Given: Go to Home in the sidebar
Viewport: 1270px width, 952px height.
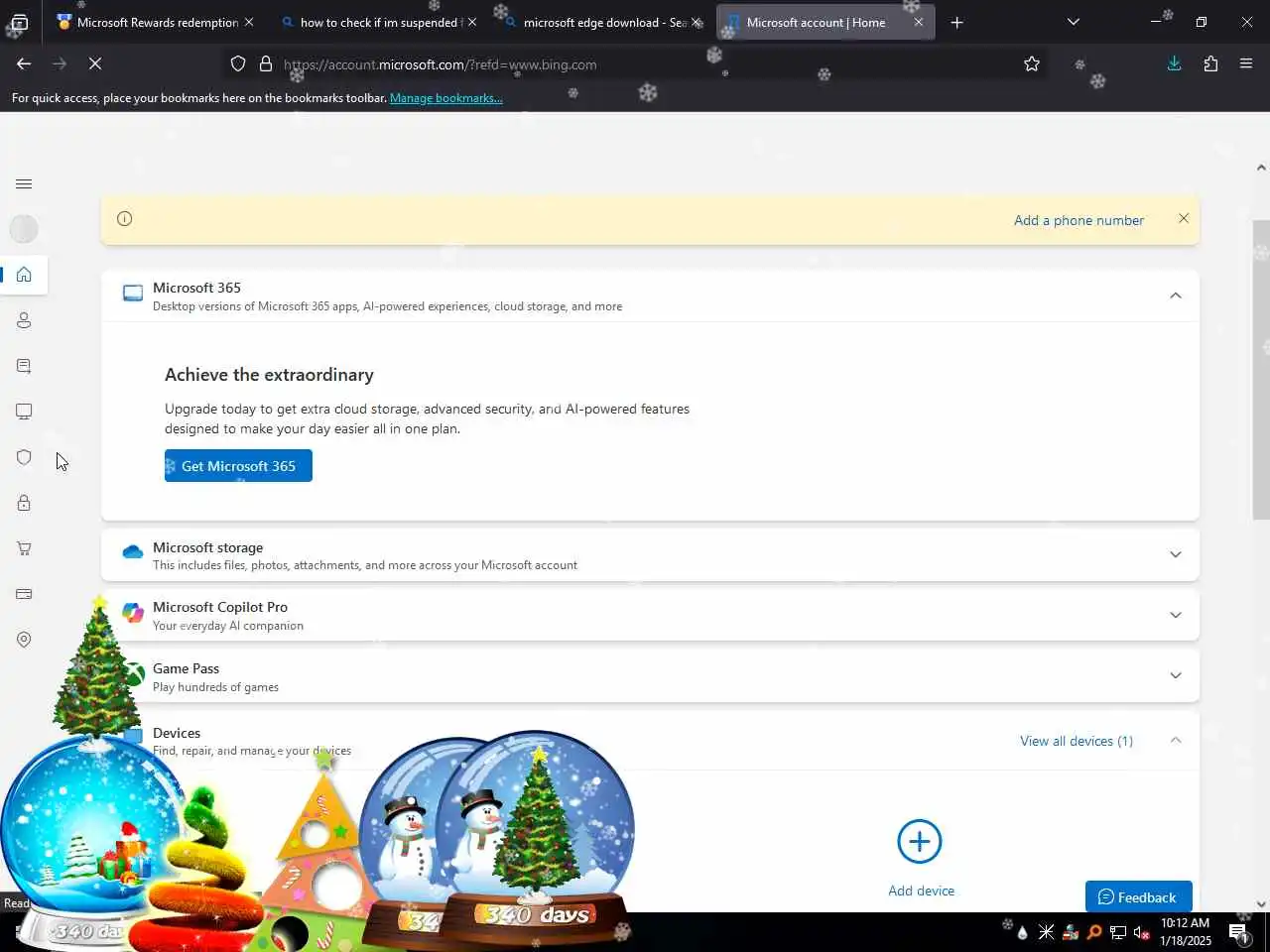Looking at the screenshot, I should [x=24, y=275].
